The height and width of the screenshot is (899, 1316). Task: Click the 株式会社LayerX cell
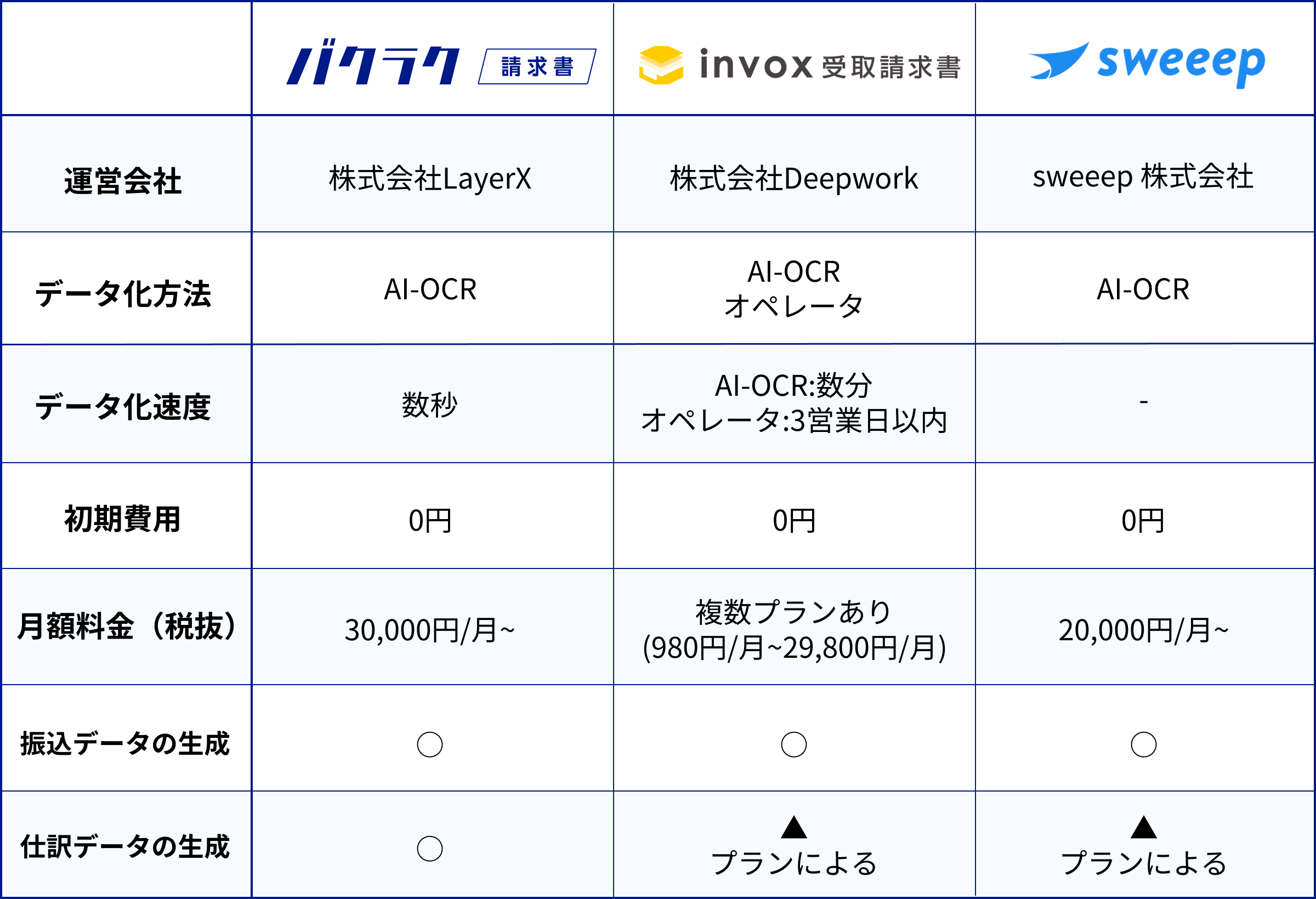click(x=433, y=174)
